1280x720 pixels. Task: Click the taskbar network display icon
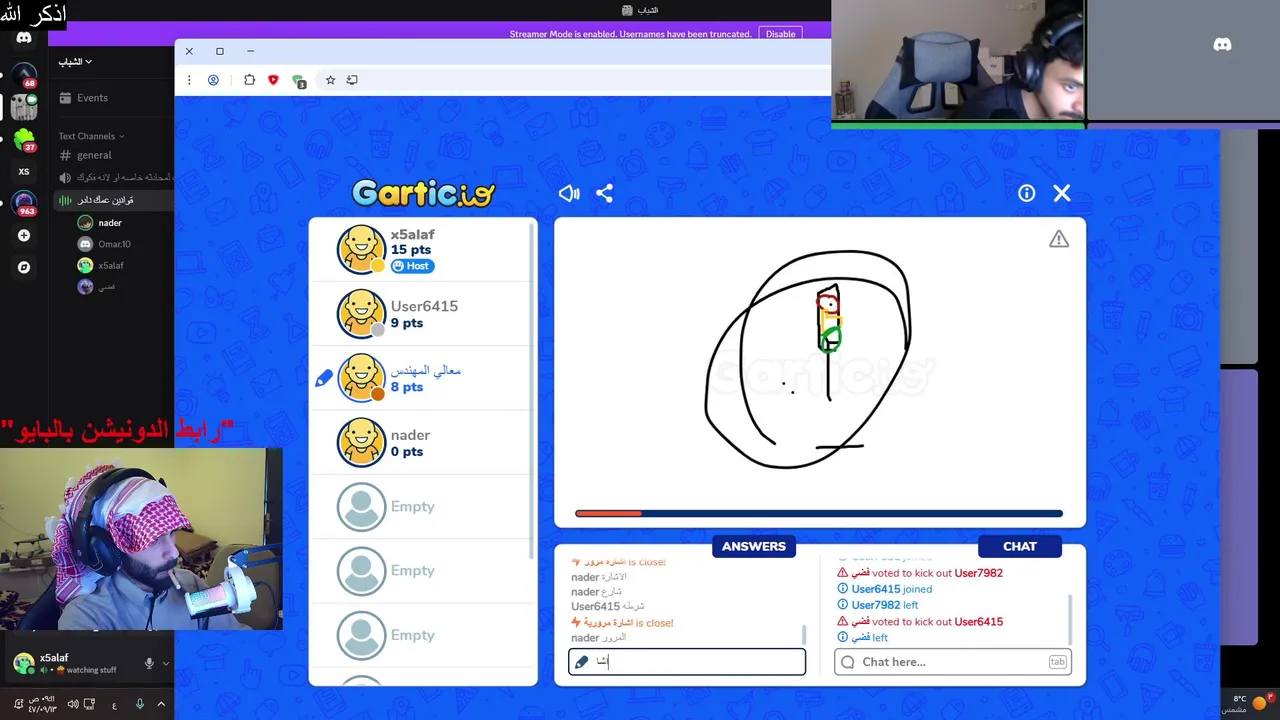[90, 704]
